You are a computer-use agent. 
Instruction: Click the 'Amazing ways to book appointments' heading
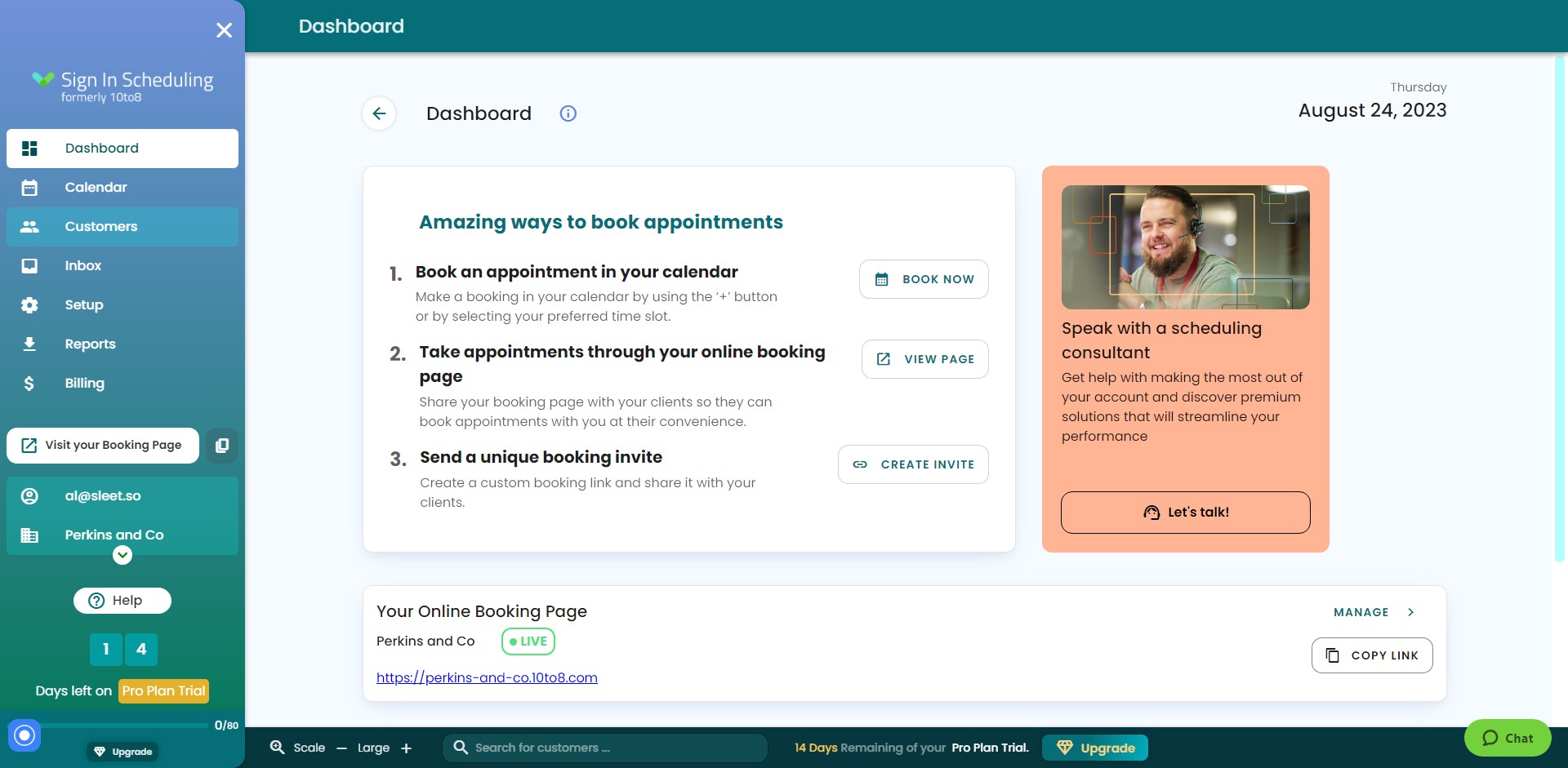click(601, 222)
